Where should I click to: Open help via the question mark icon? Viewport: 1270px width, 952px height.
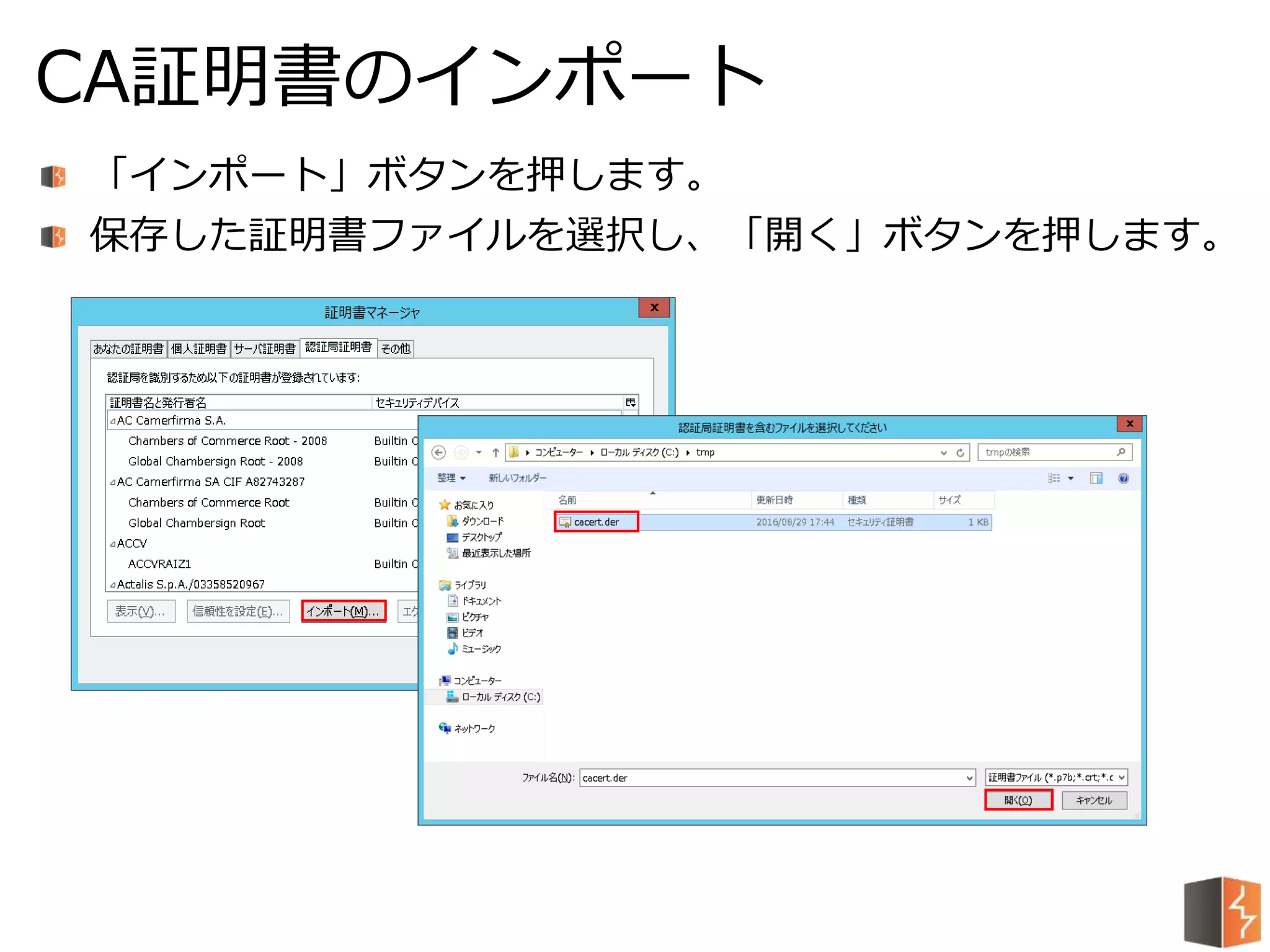(1123, 478)
